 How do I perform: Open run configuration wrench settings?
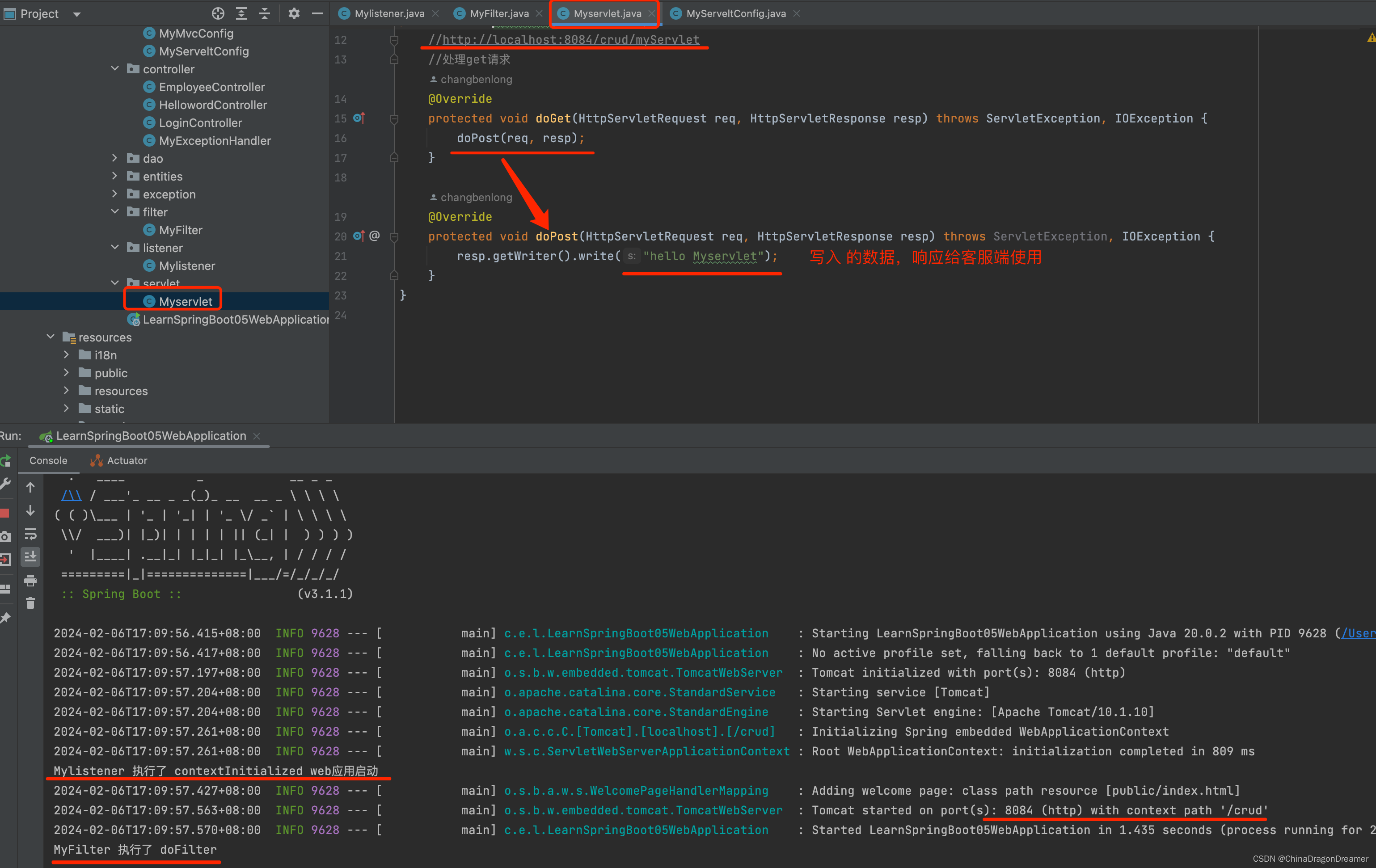pyautogui.click(x=6, y=484)
